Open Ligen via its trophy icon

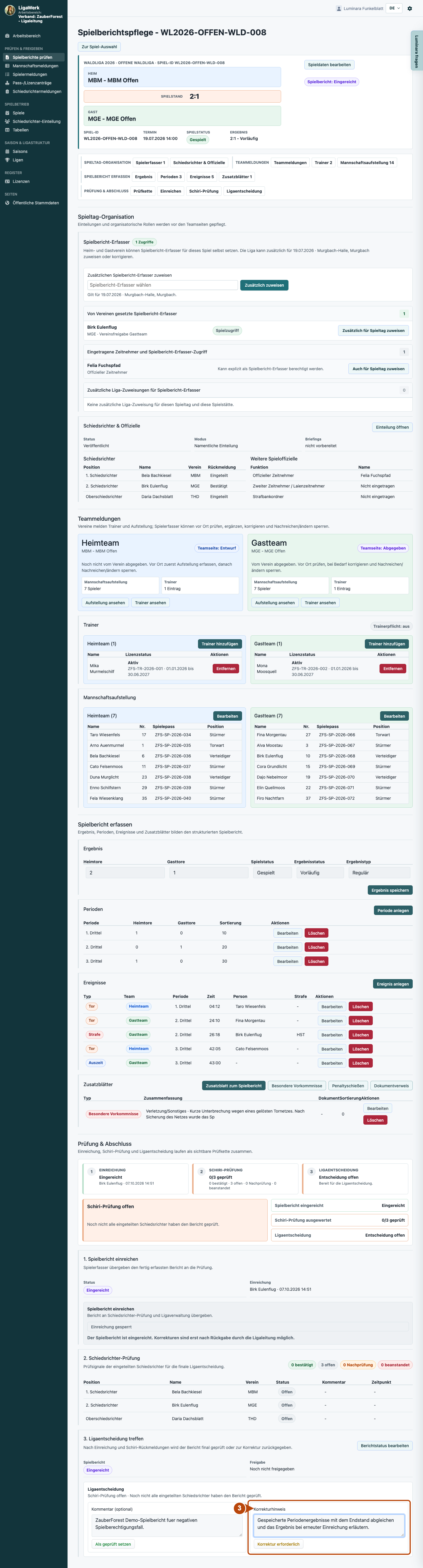coord(7,159)
